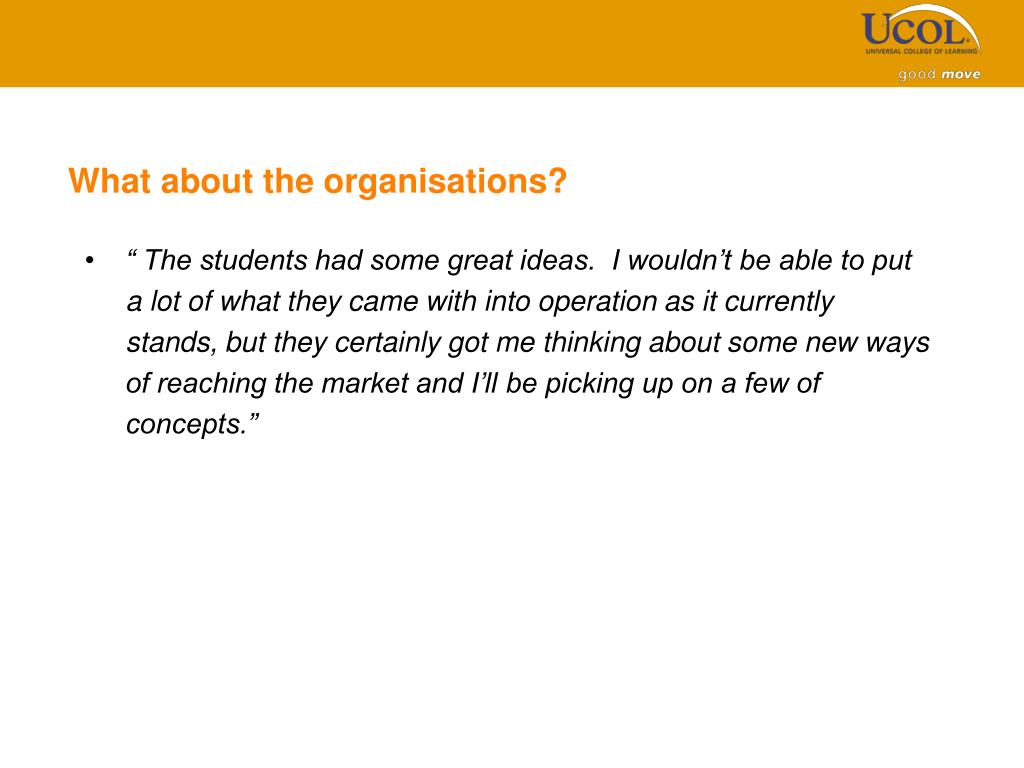The width and height of the screenshot is (1024, 768).
Task: Click the line starting 'a lot of what they came'
Action: (x=480, y=302)
